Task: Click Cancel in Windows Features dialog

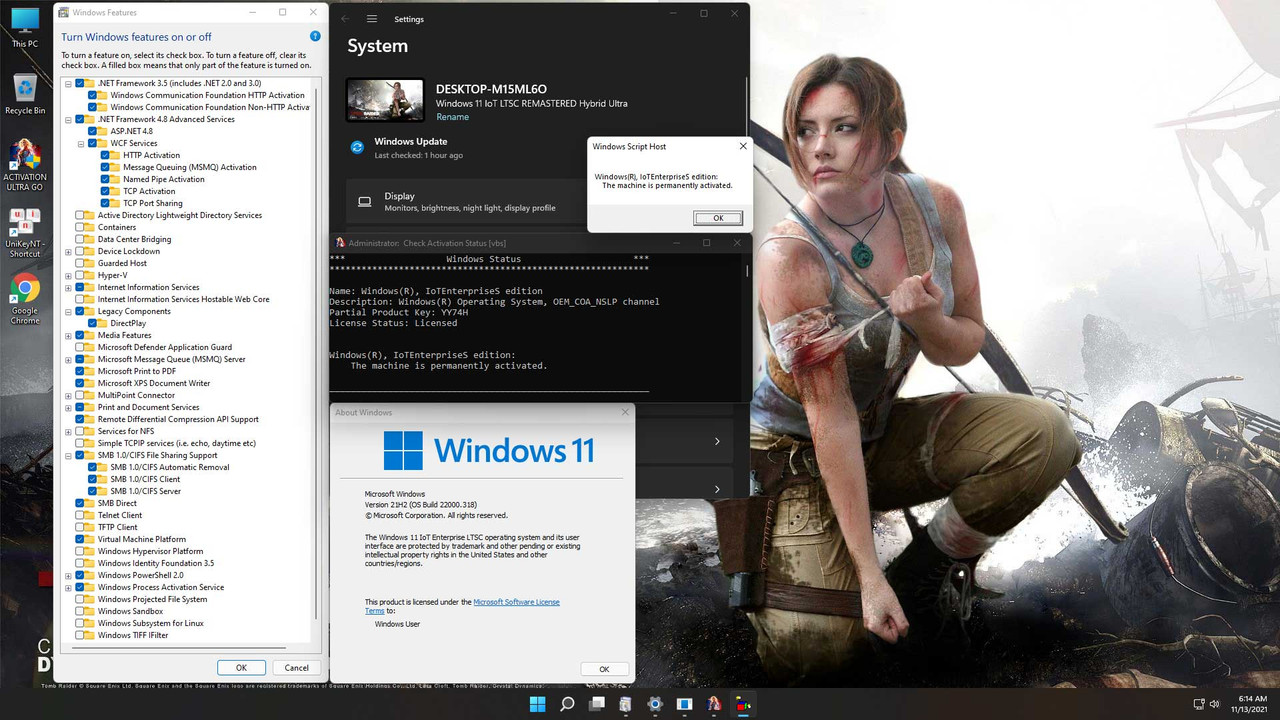Action: [296, 667]
